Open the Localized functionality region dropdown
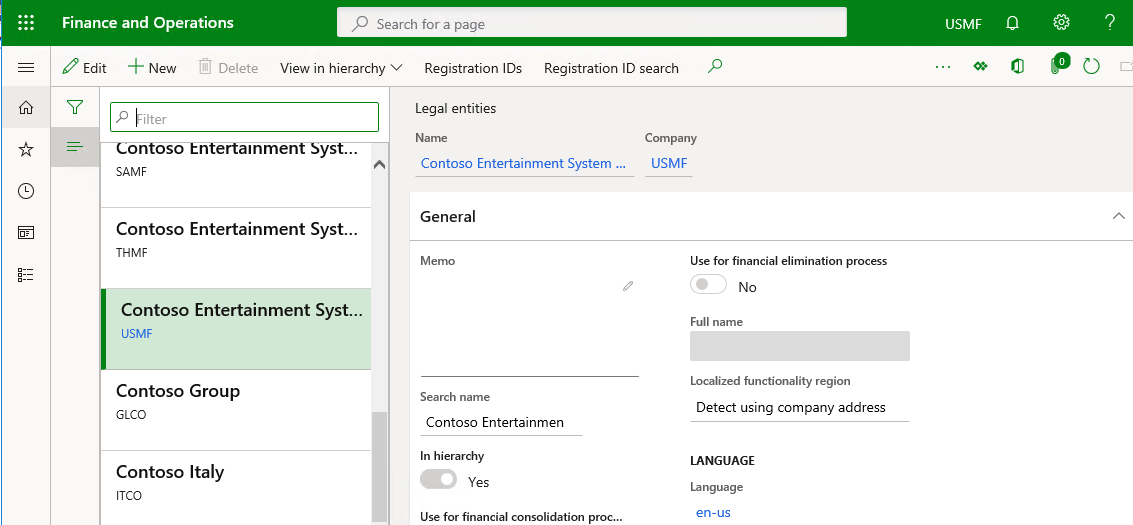The width and height of the screenshot is (1133, 525). (x=800, y=407)
